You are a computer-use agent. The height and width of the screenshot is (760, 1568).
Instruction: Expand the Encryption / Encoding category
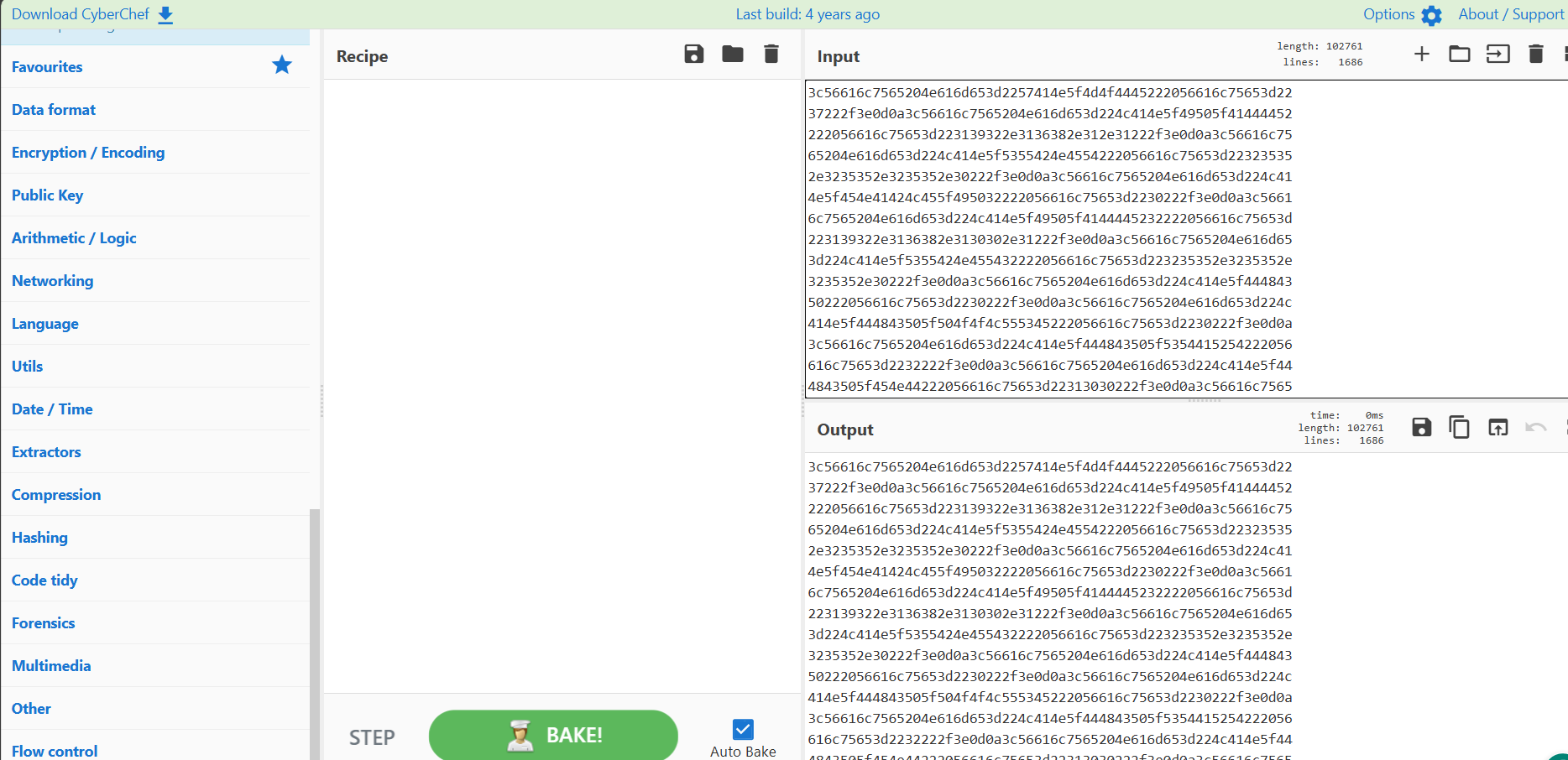click(x=88, y=153)
